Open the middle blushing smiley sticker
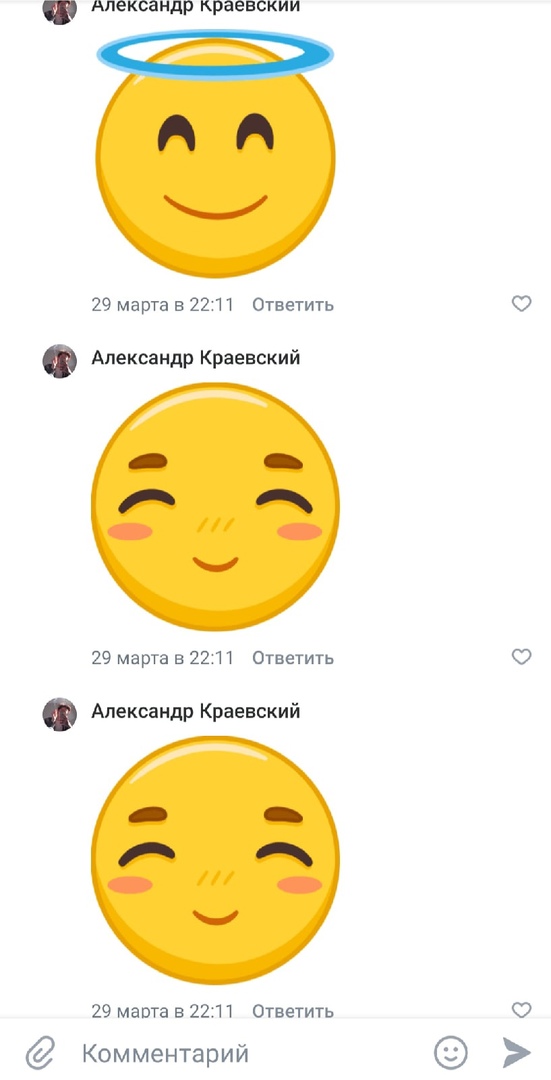The image size is (551, 1080). [x=215, y=506]
